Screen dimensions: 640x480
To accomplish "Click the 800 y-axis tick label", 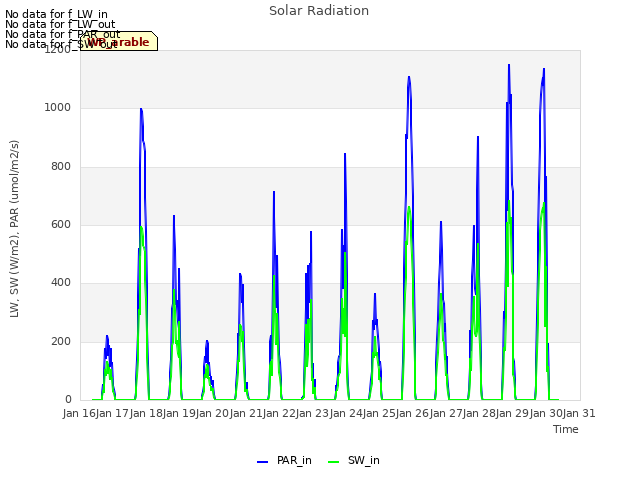I will pos(61,166).
